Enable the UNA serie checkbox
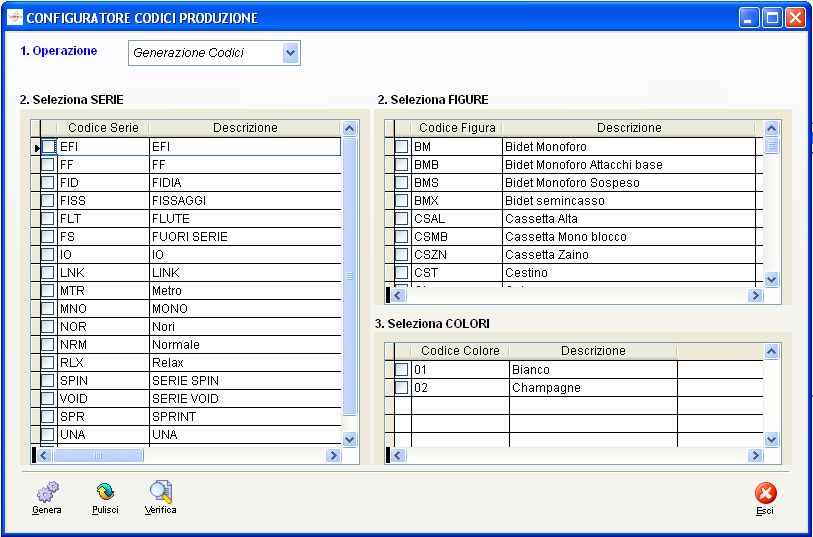This screenshot has height=537, width=813. (x=48, y=435)
